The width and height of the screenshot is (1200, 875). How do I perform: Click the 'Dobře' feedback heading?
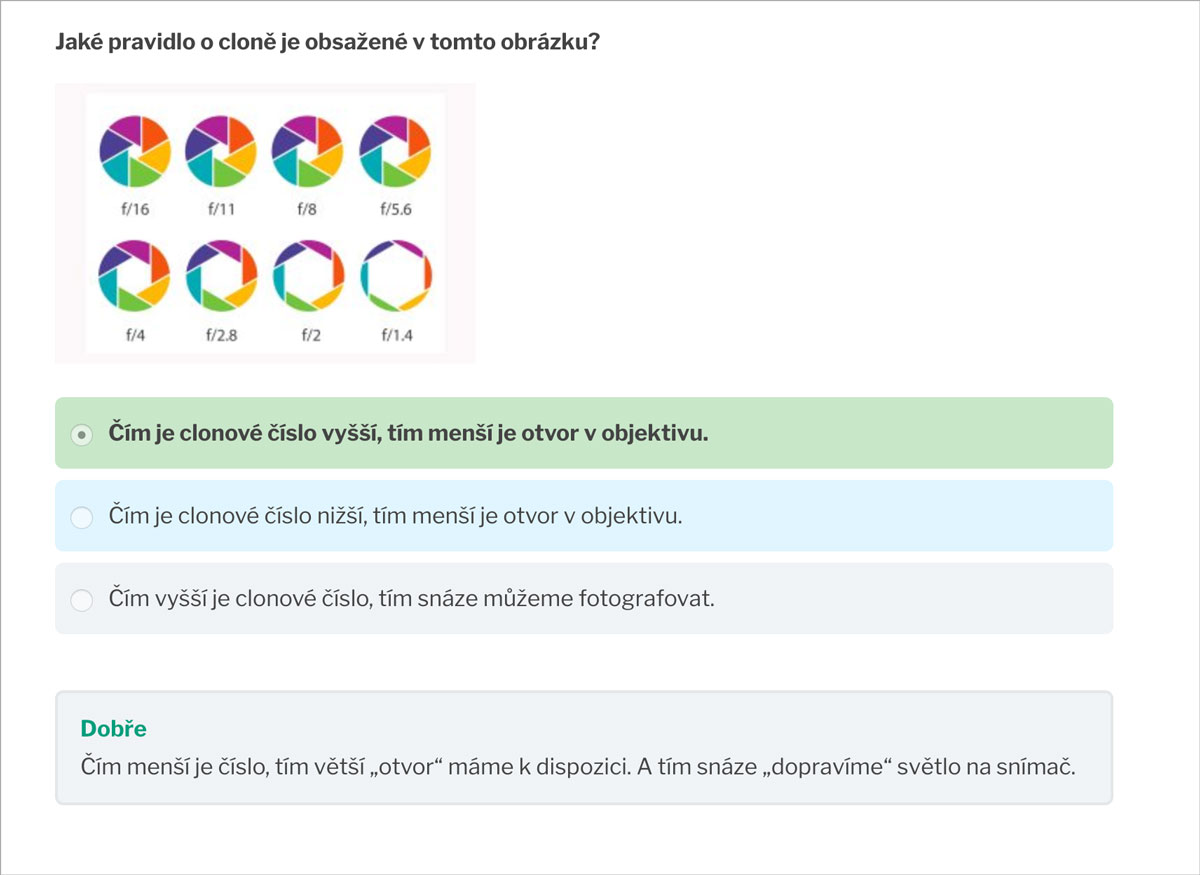pos(113,729)
